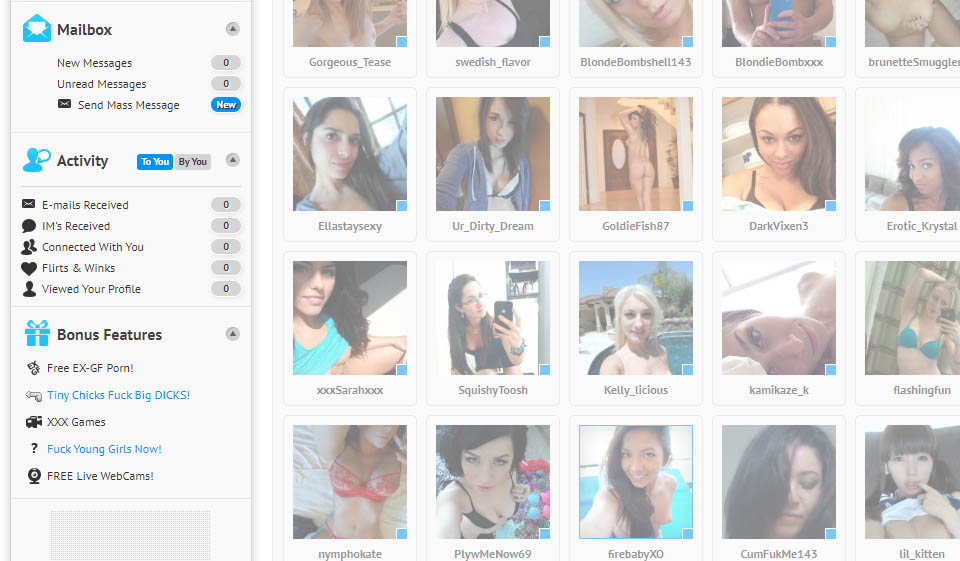This screenshot has width=960, height=561.
Task: Click the Viewed Your Profile person icon
Action: coord(29,289)
